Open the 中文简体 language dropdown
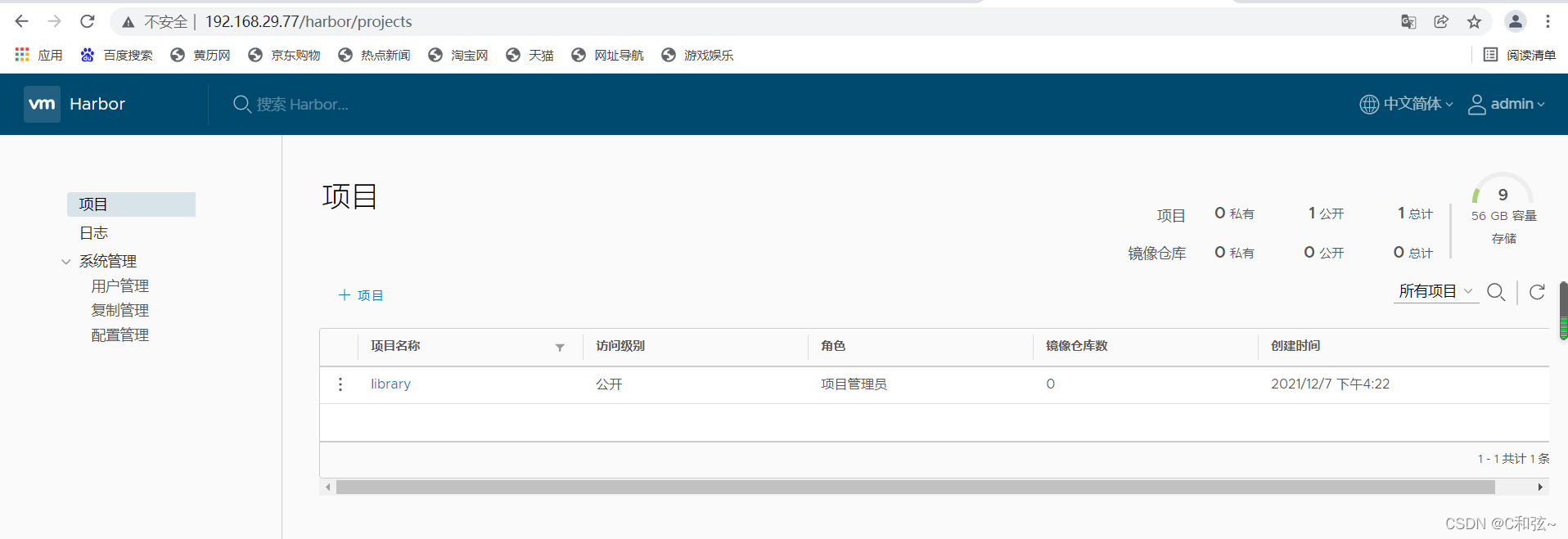 1407,104
